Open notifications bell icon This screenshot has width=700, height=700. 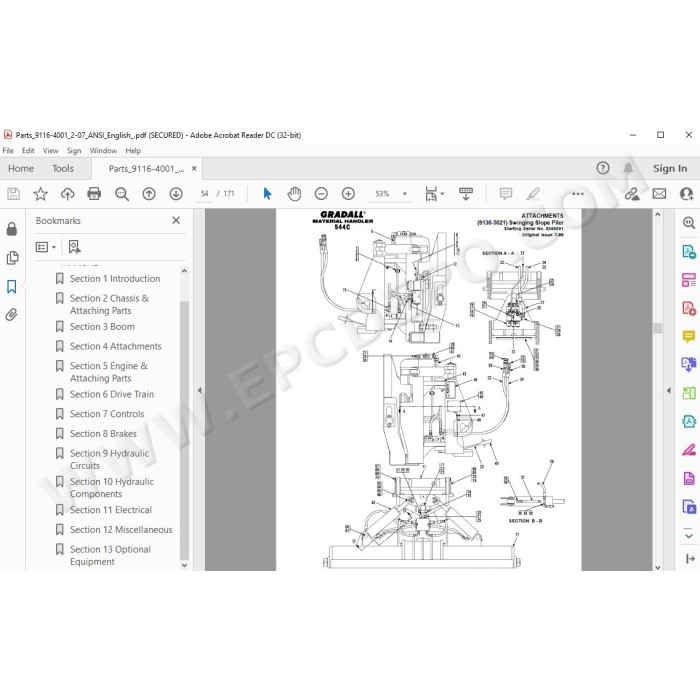click(x=628, y=168)
